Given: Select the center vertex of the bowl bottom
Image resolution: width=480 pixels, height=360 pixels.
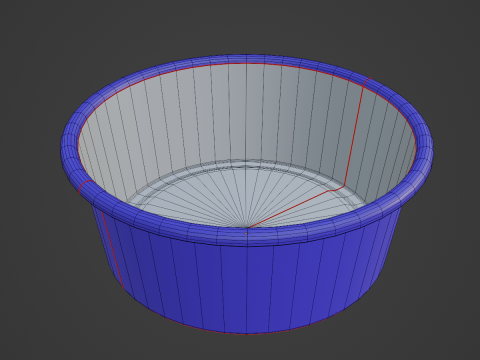Looking at the screenshot, I should (x=247, y=228).
